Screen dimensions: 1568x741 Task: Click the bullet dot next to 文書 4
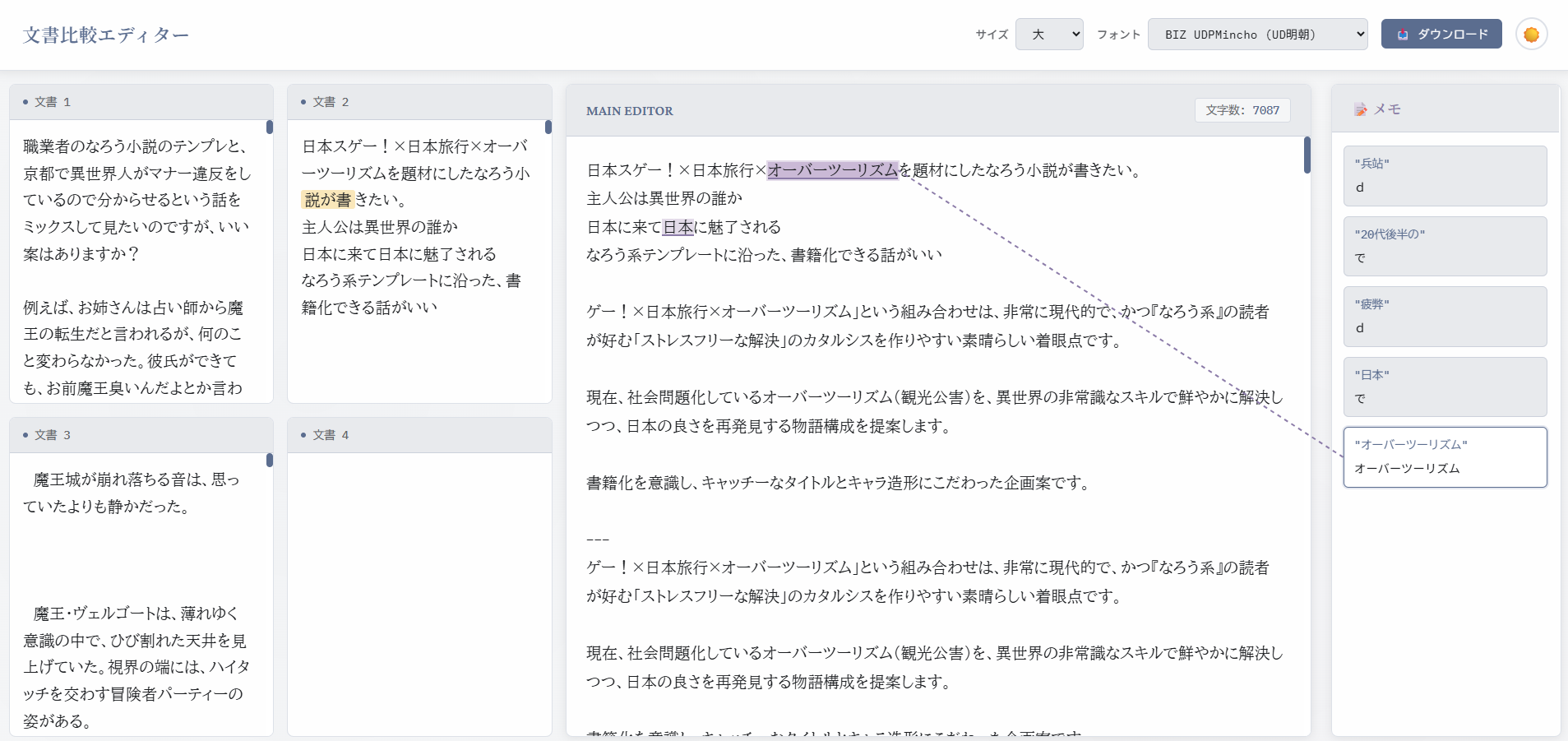[303, 435]
